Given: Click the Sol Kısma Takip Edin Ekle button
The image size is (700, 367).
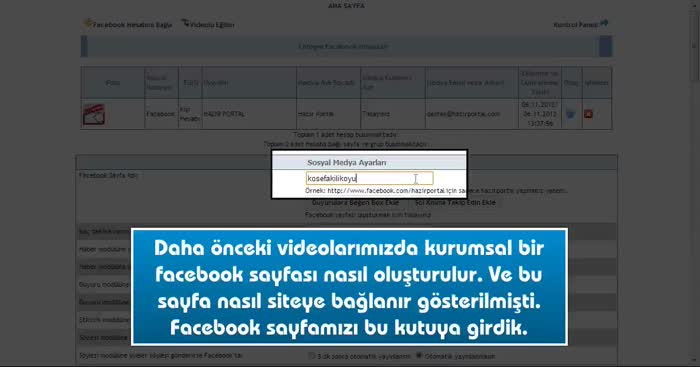Looking at the screenshot, I should pyautogui.click(x=455, y=203).
